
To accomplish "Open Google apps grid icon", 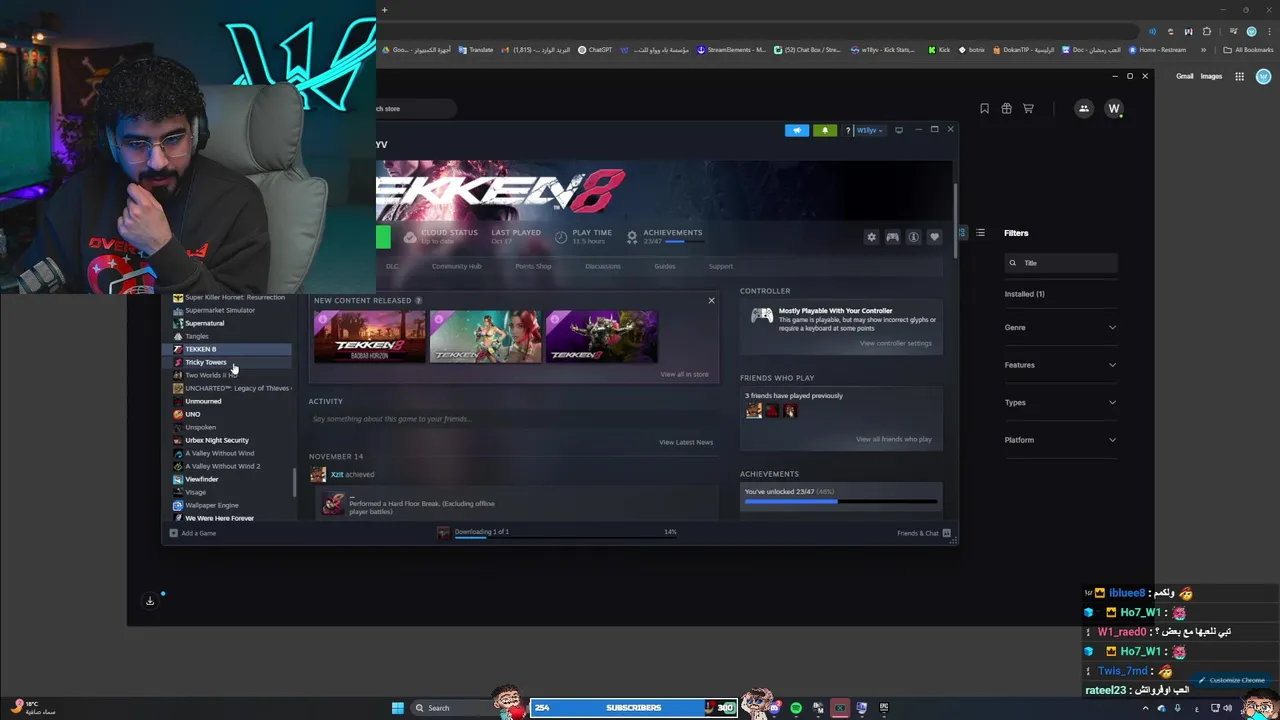I will [1239, 76].
